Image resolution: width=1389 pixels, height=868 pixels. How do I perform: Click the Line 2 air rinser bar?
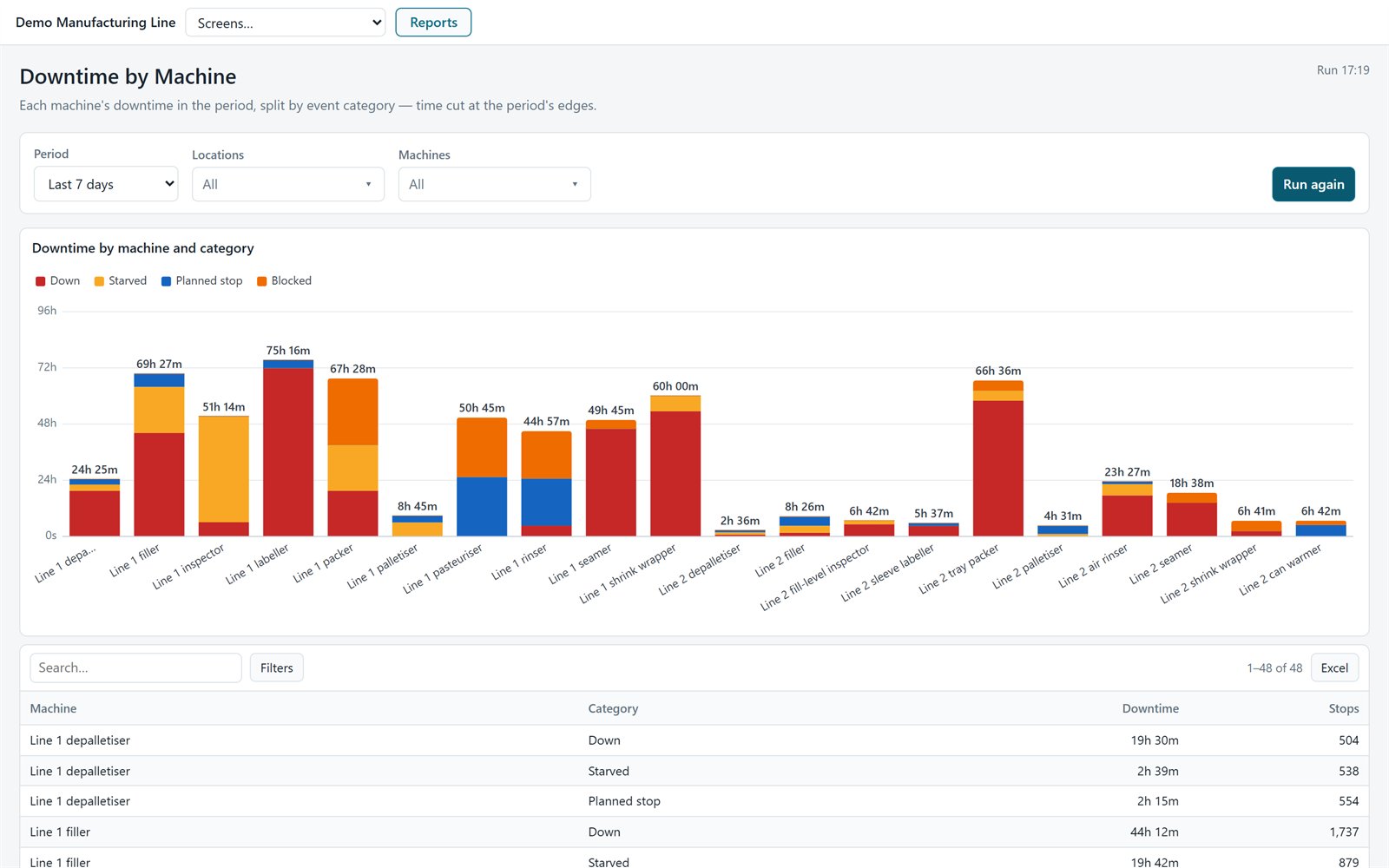tap(1127, 509)
